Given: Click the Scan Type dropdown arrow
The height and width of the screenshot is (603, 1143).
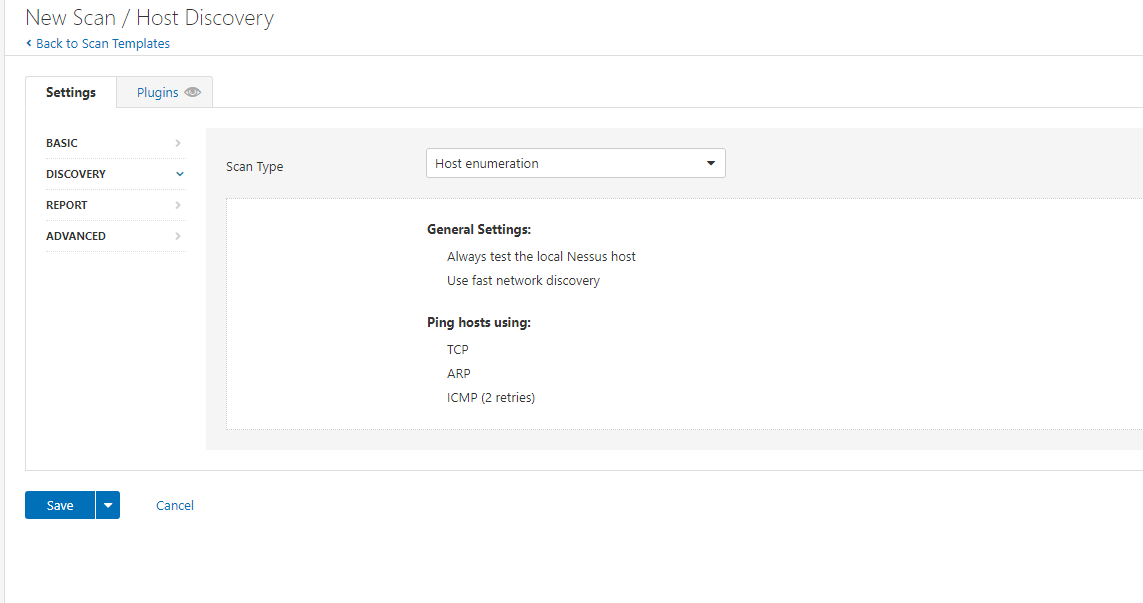Looking at the screenshot, I should click(x=711, y=163).
